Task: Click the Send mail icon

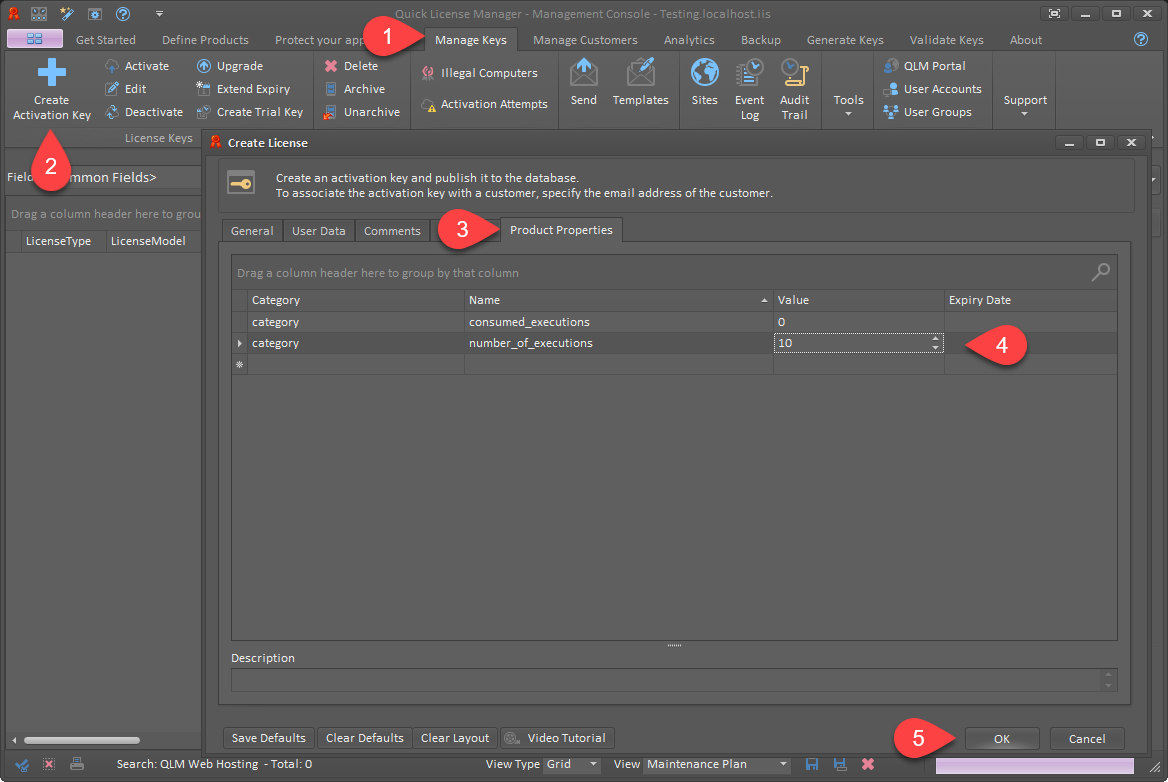Action: (x=583, y=72)
